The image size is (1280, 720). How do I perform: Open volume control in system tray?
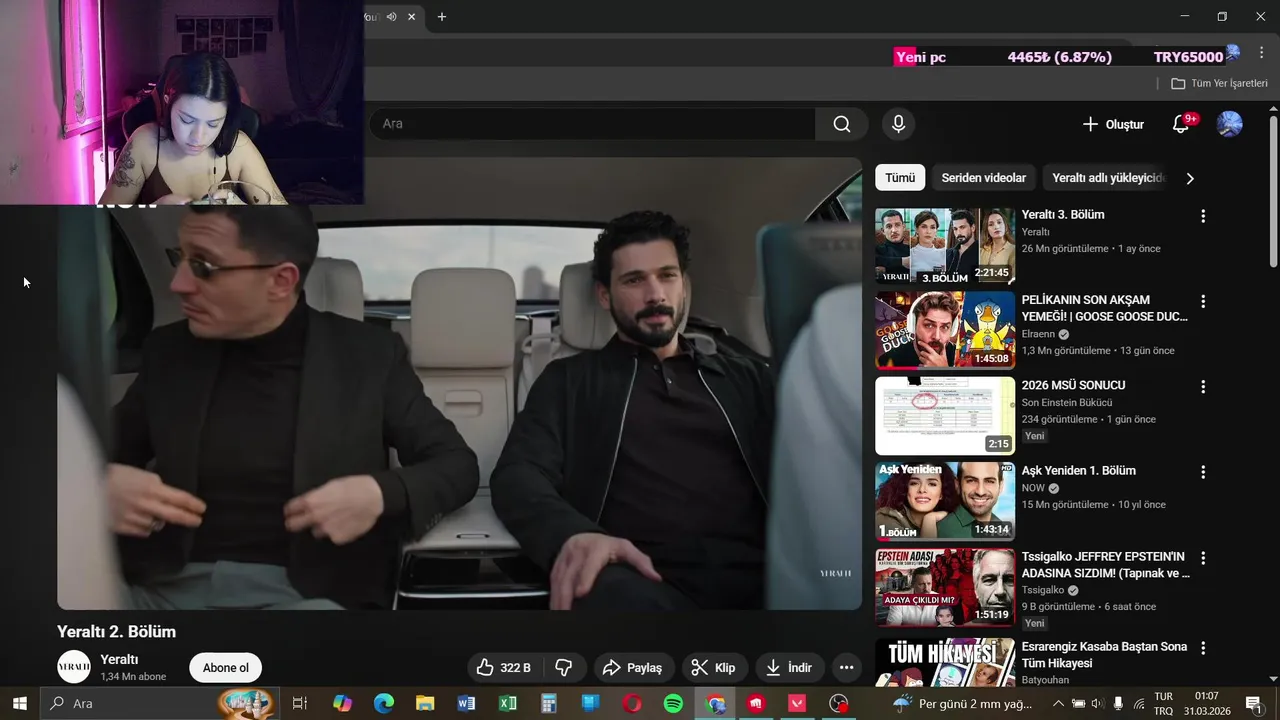click(1097, 703)
